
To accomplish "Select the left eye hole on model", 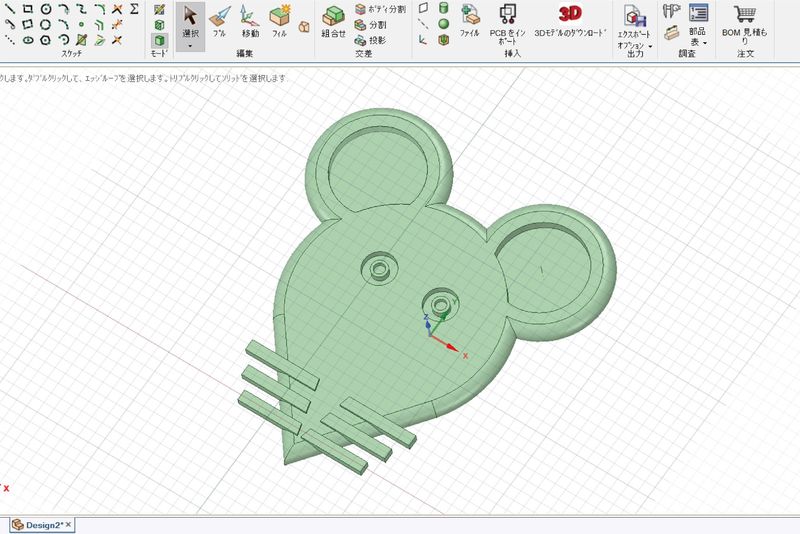I will (380, 267).
